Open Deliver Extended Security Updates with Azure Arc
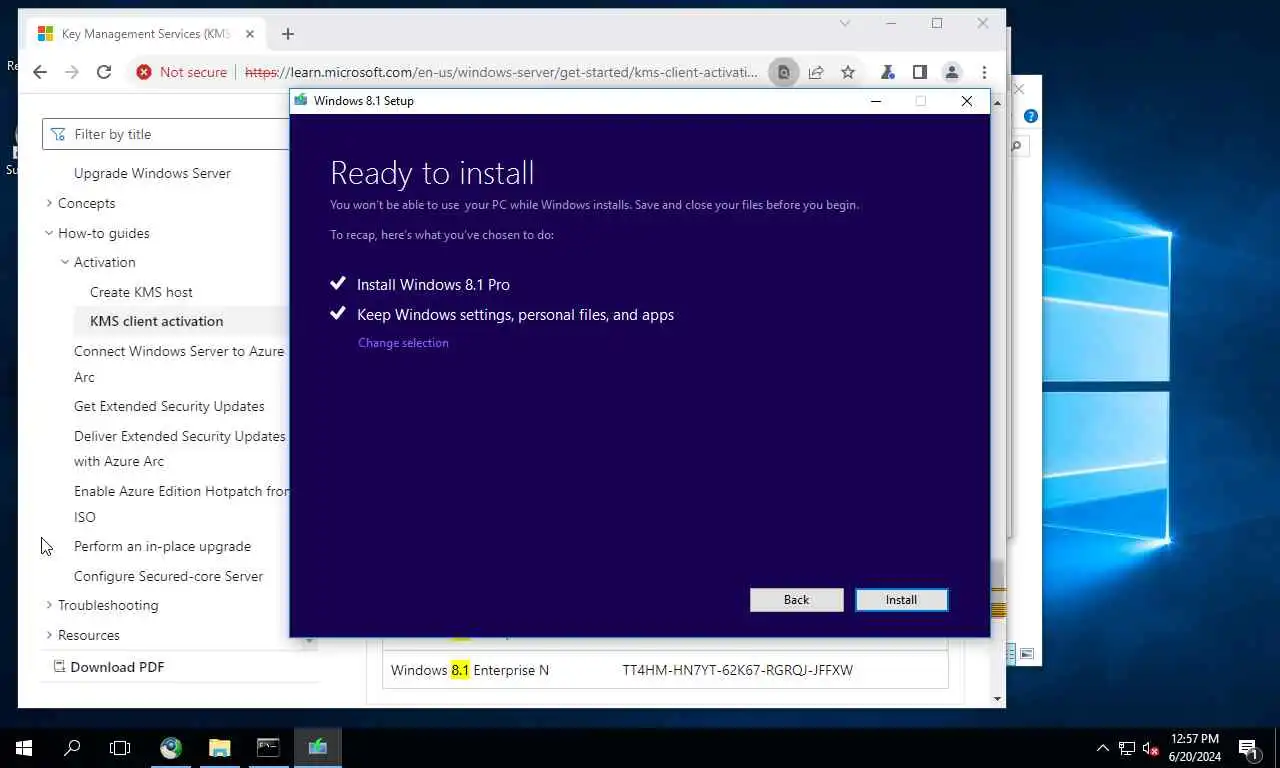 pos(180,449)
